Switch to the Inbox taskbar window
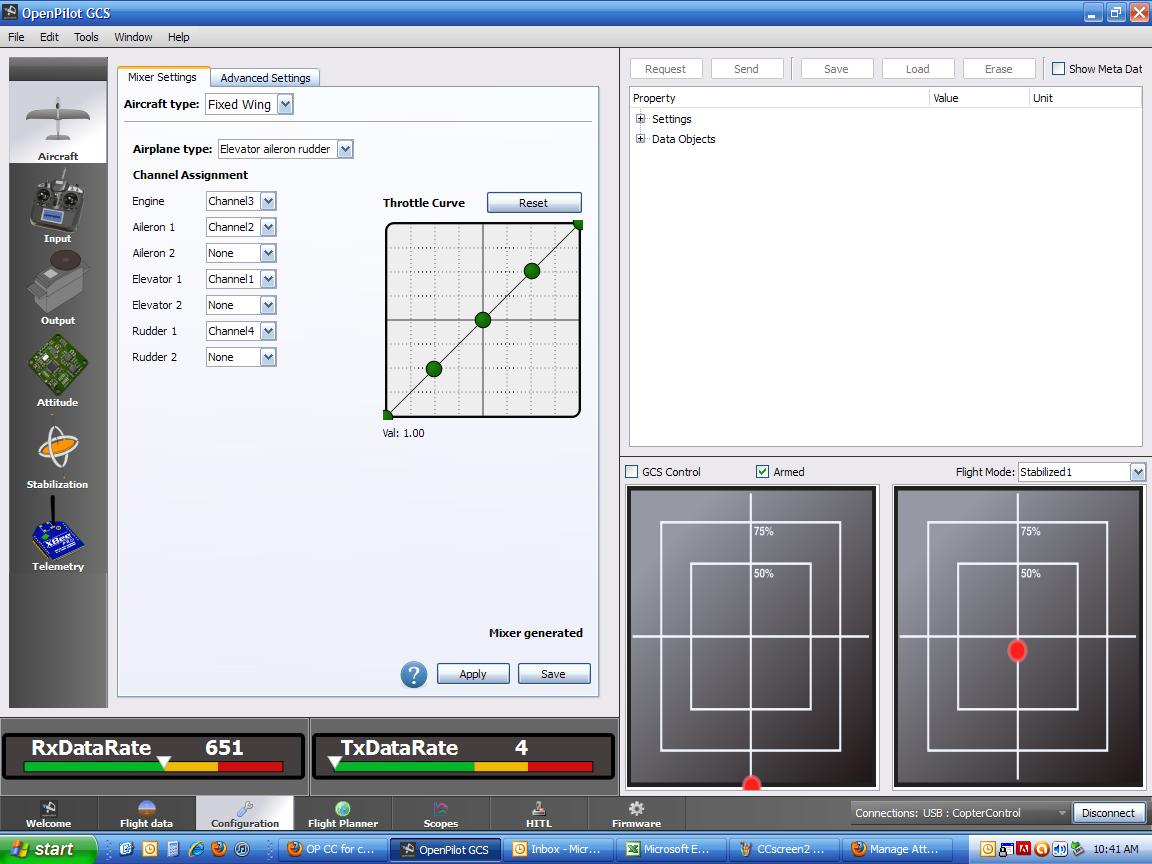Viewport: 1152px width, 864px height. pos(558,849)
